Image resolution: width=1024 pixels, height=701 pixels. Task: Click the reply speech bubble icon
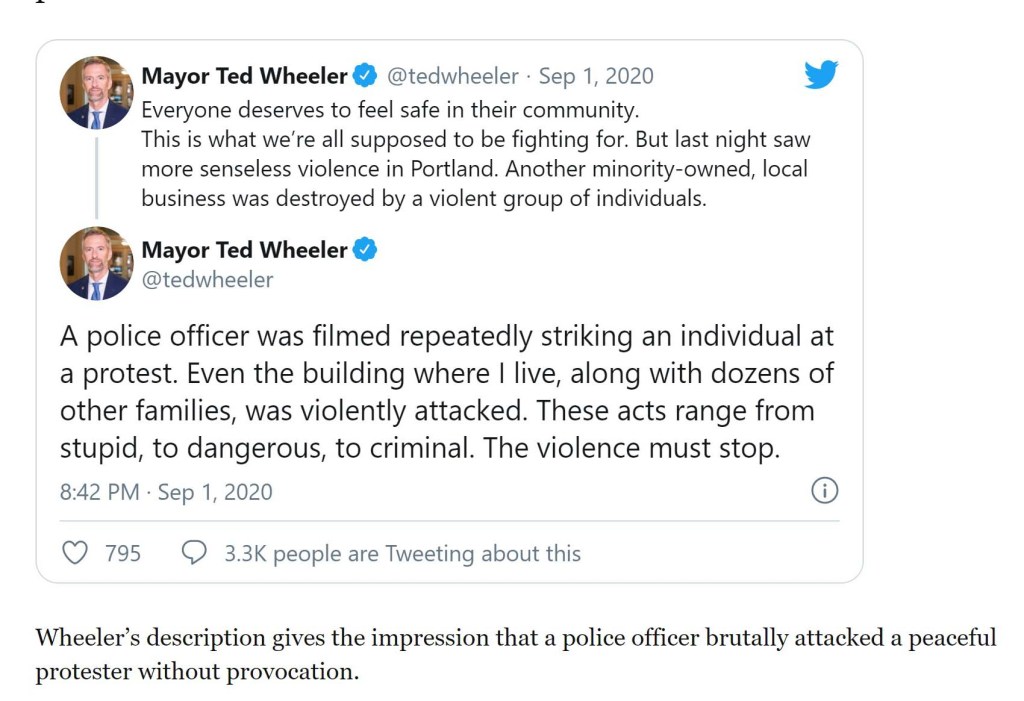(x=194, y=552)
